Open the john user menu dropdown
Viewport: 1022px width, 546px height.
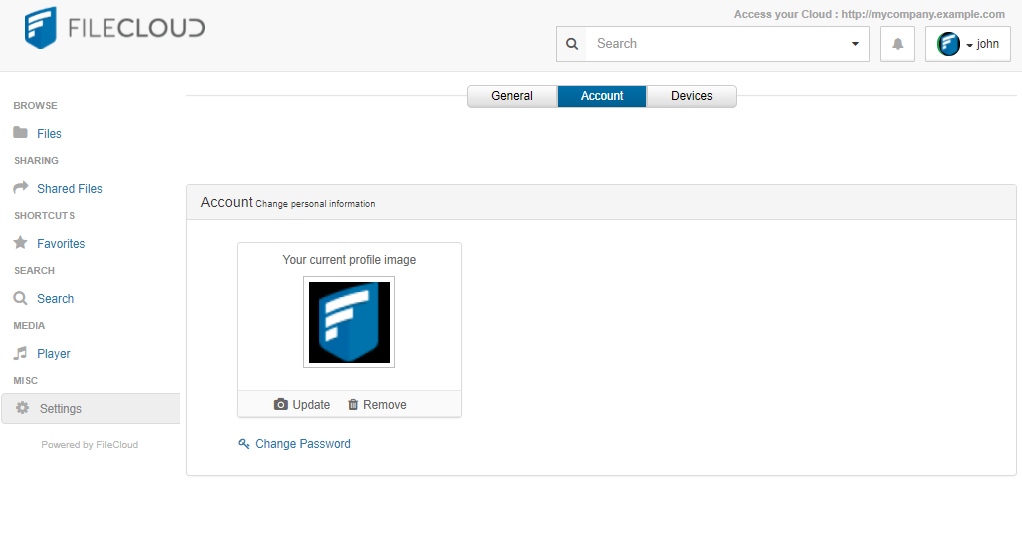(968, 44)
